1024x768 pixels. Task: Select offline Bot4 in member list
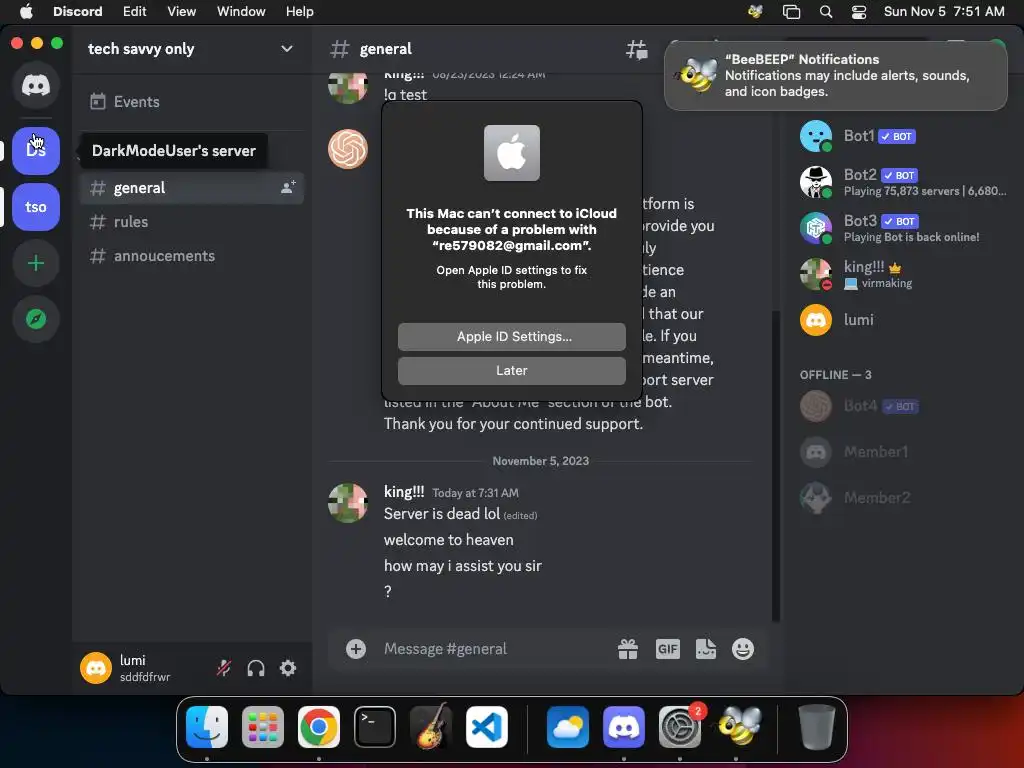coord(903,406)
